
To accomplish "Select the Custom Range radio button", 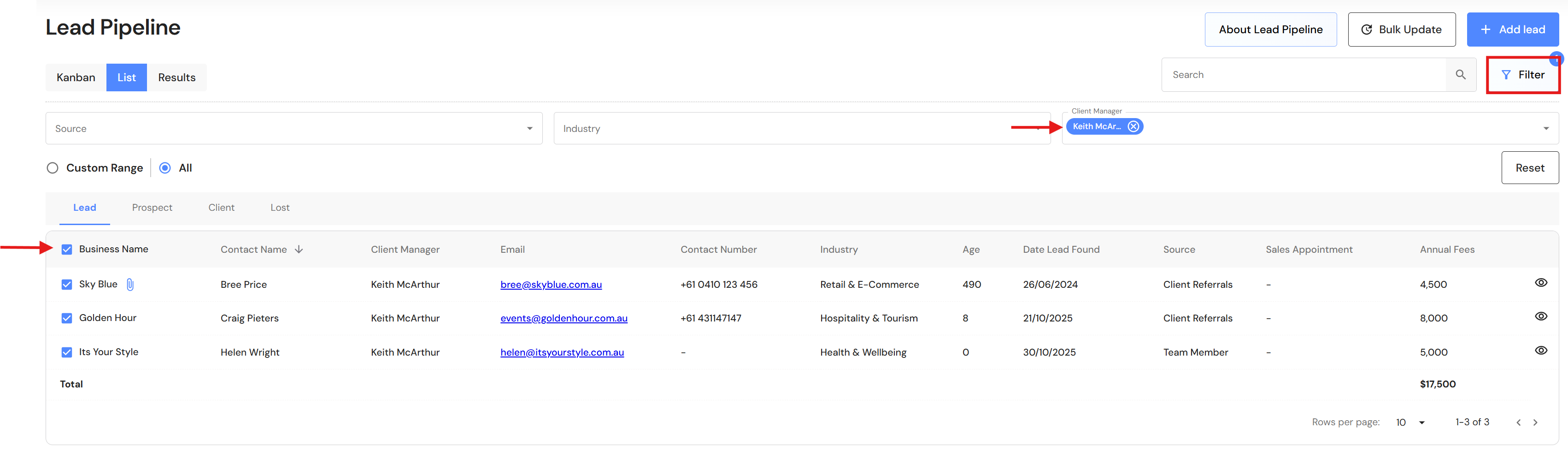I will tap(53, 168).
